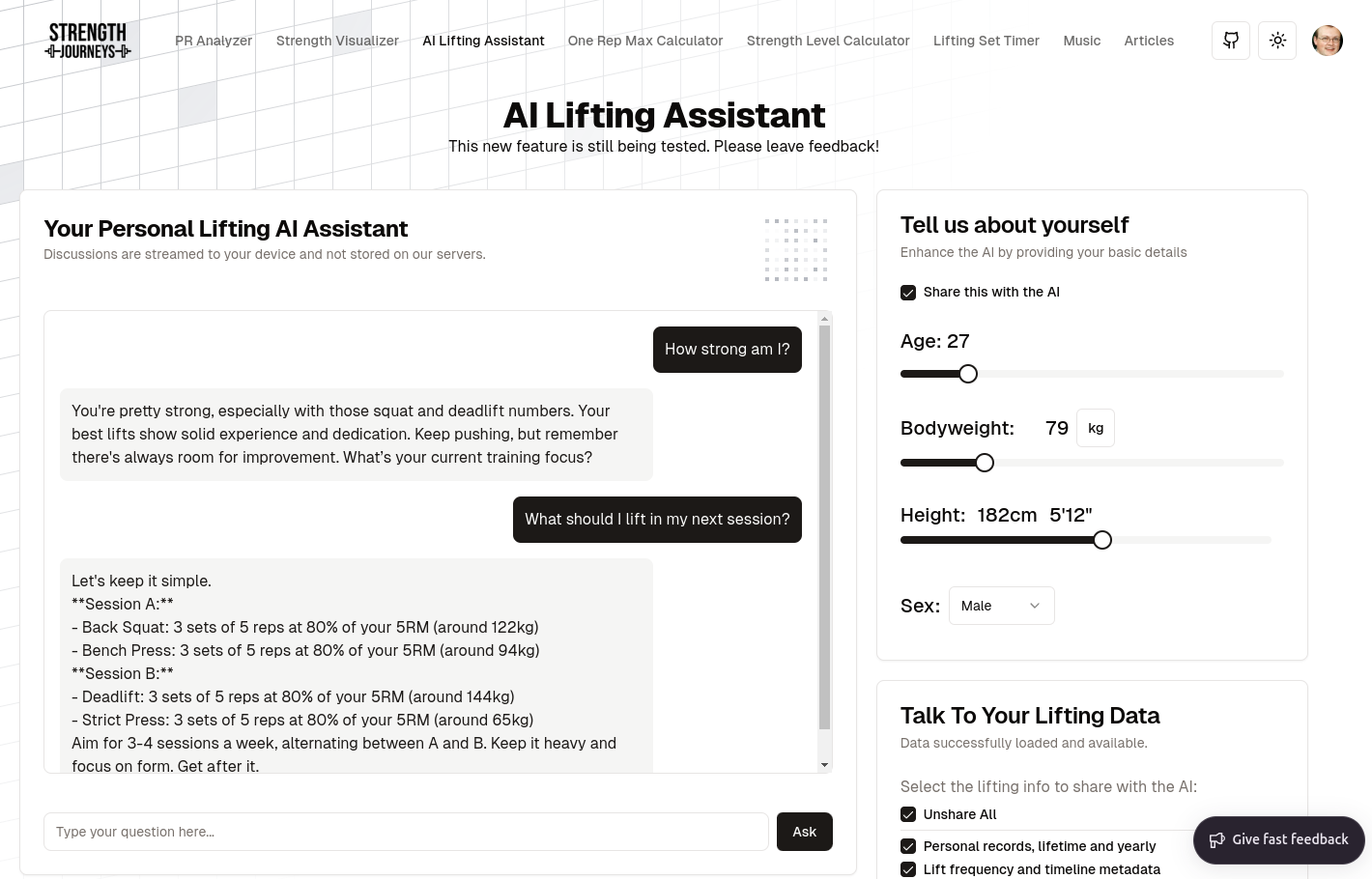The width and height of the screenshot is (1372, 879).
Task: Navigate to the Lifting Set Timer
Action: [x=986, y=41]
